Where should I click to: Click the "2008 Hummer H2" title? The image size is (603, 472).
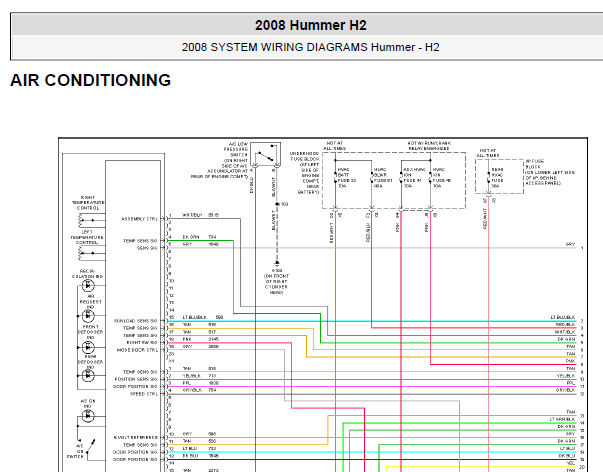(x=310, y=25)
